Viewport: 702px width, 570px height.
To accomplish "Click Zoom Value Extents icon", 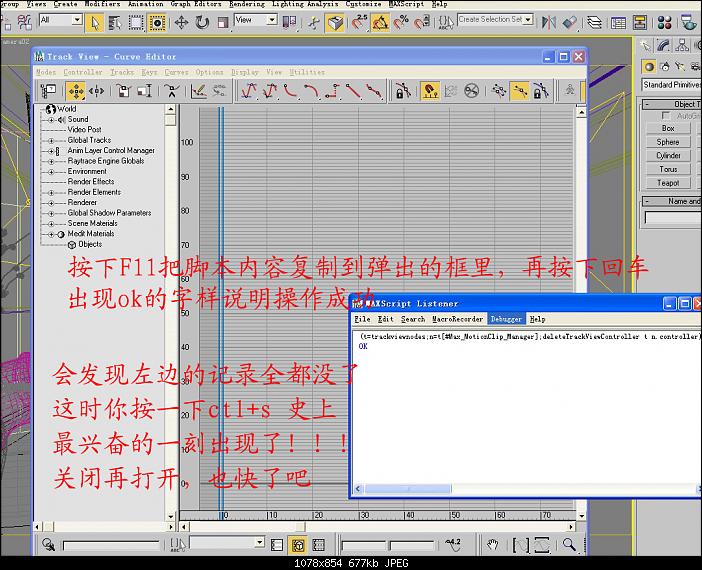I will (x=542, y=544).
